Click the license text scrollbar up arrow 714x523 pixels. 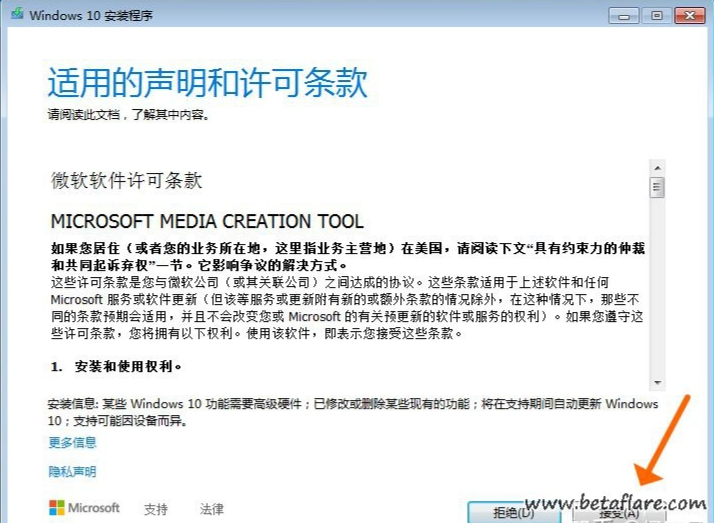click(657, 168)
